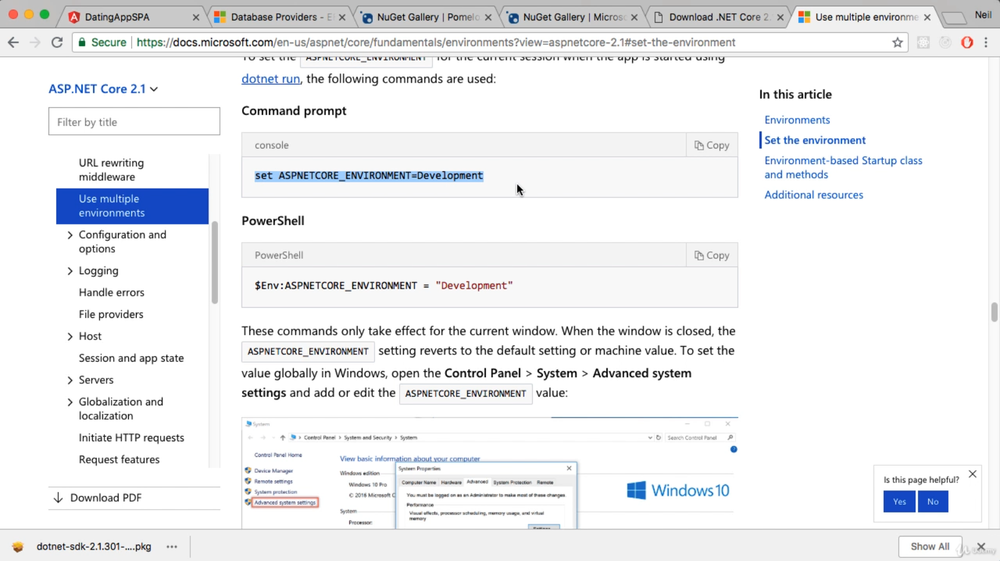Go back with the browser back arrow
1000x561 pixels.
click(x=13, y=42)
